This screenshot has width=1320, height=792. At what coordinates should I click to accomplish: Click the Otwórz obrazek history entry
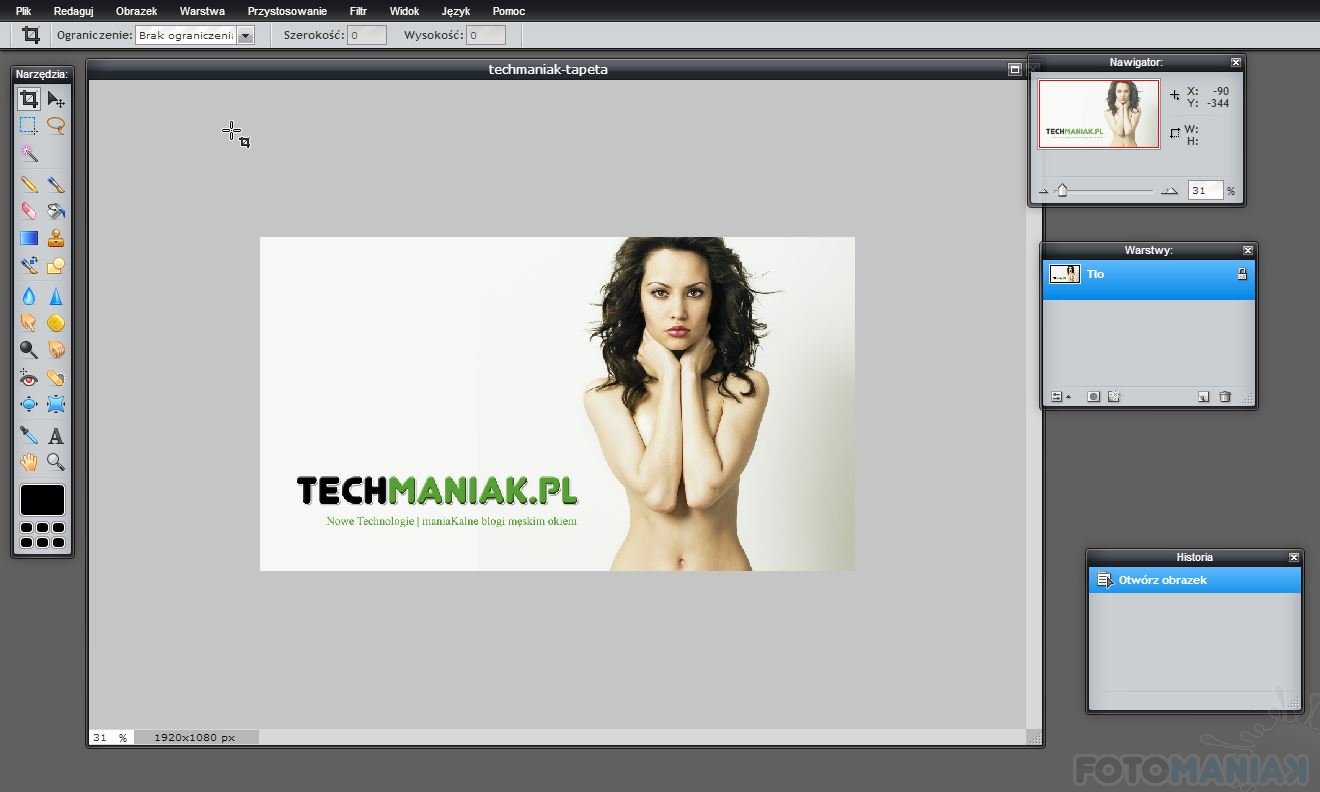click(1162, 580)
